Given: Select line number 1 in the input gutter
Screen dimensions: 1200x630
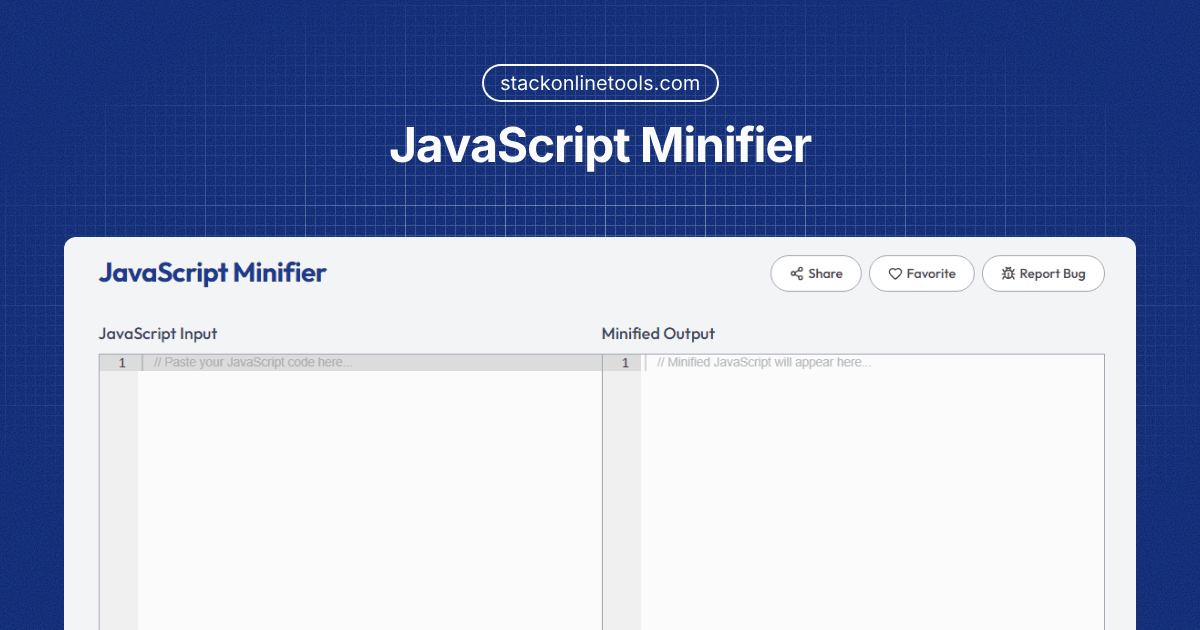Looking at the screenshot, I should pyautogui.click(x=122, y=363).
